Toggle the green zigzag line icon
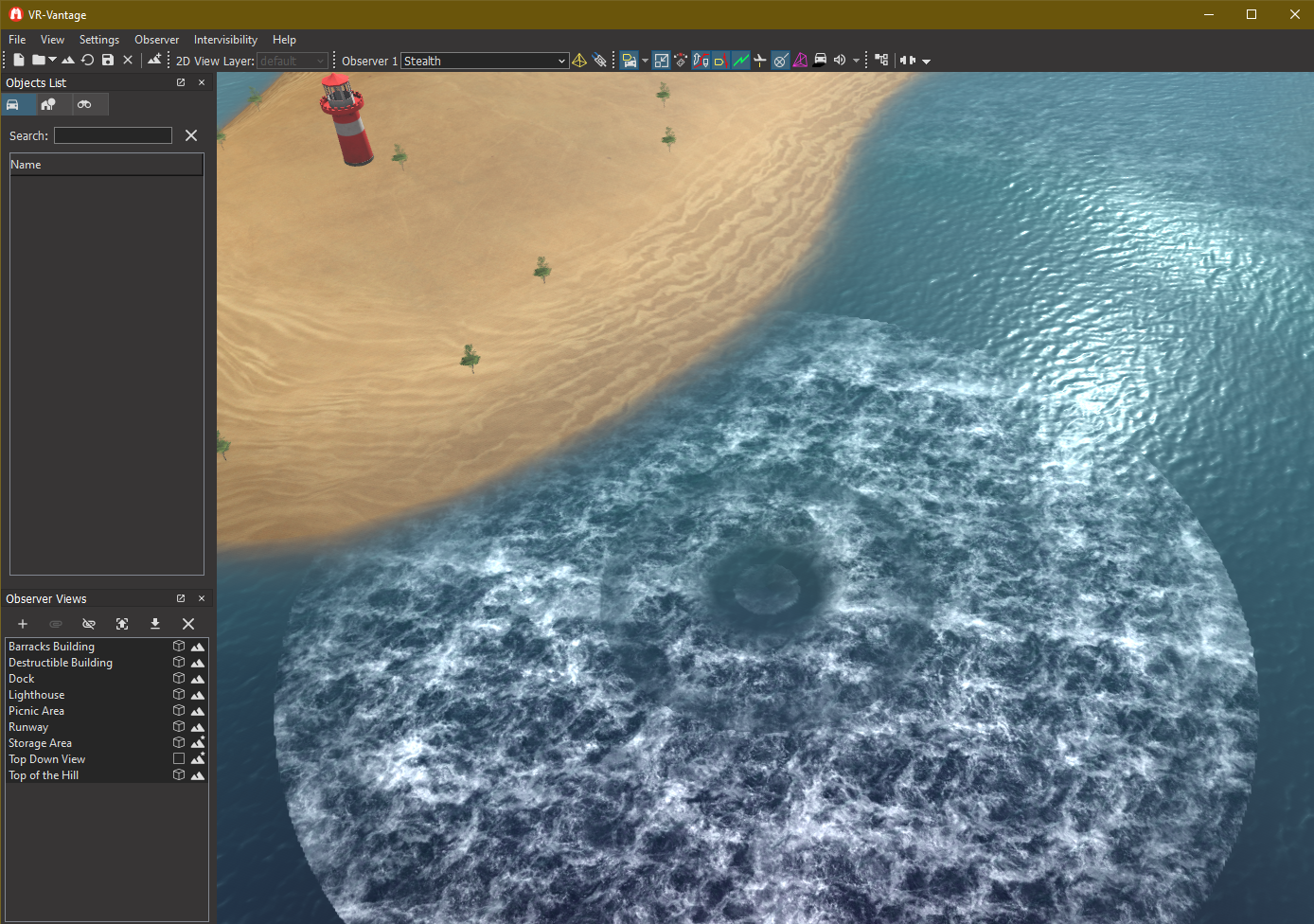1314x924 pixels. point(740,61)
